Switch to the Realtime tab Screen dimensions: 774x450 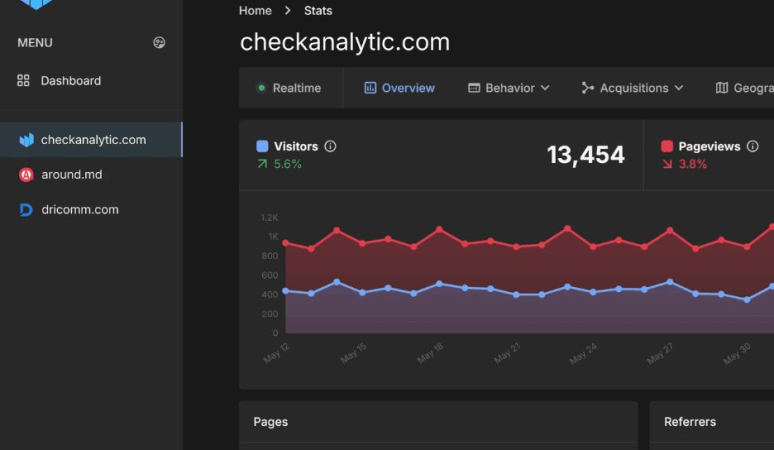point(290,88)
